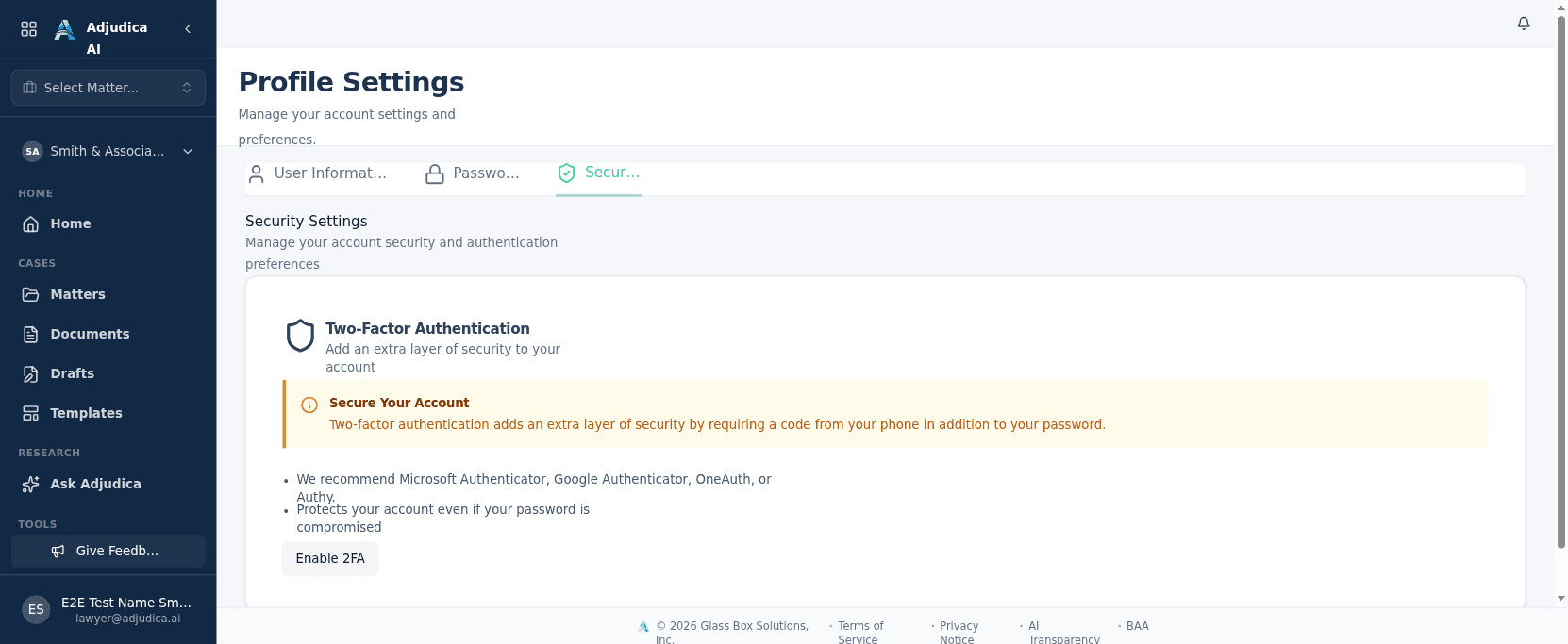Open Documents in sidebar

pyautogui.click(x=108, y=334)
